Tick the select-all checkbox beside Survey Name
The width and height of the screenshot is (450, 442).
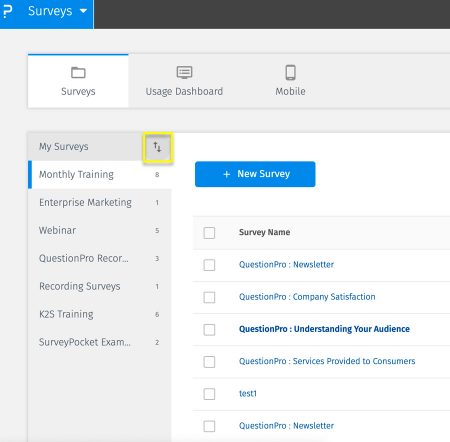click(x=209, y=233)
